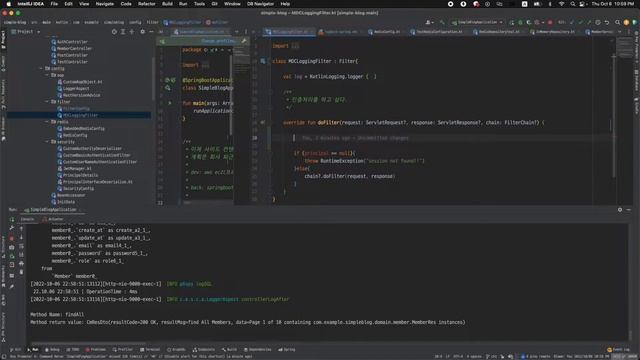Click the expand all icon in Project panel
640x360 pixels.
click(x=123, y=31)
